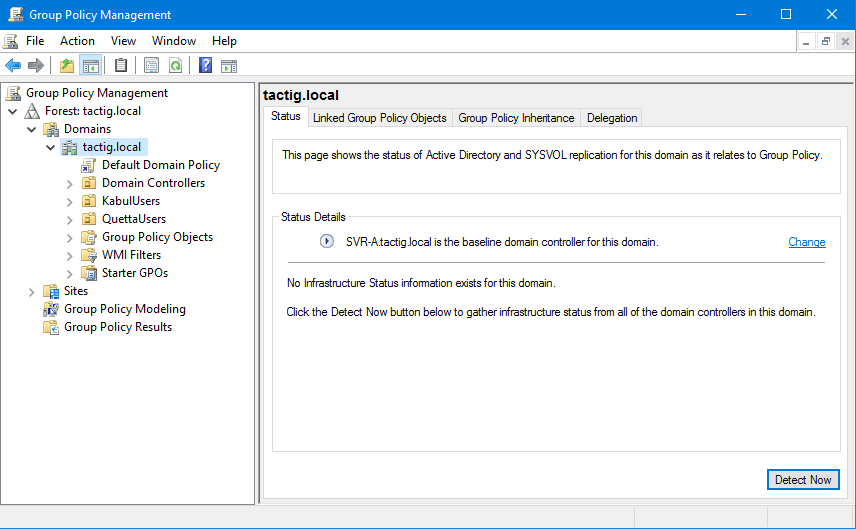The image size is (856, 529).
Task: Switch to Group Policy Inheritance tab
Action: click(516, 118)
